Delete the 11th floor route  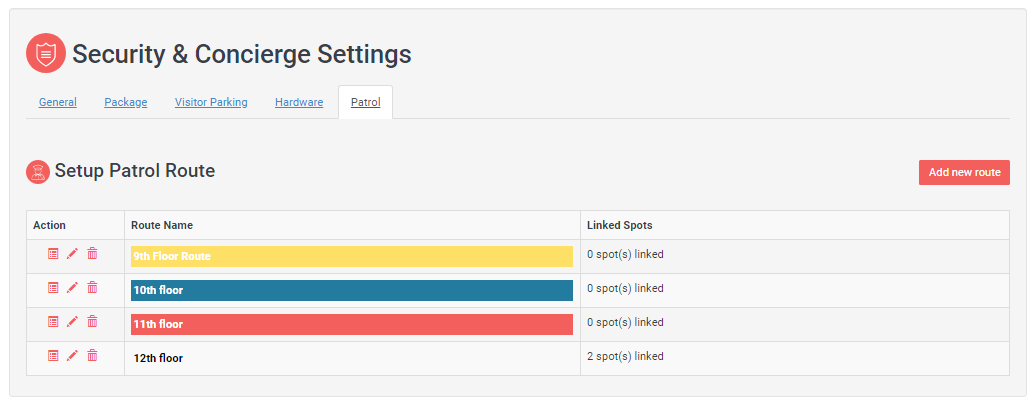click(x=92, y=322)
